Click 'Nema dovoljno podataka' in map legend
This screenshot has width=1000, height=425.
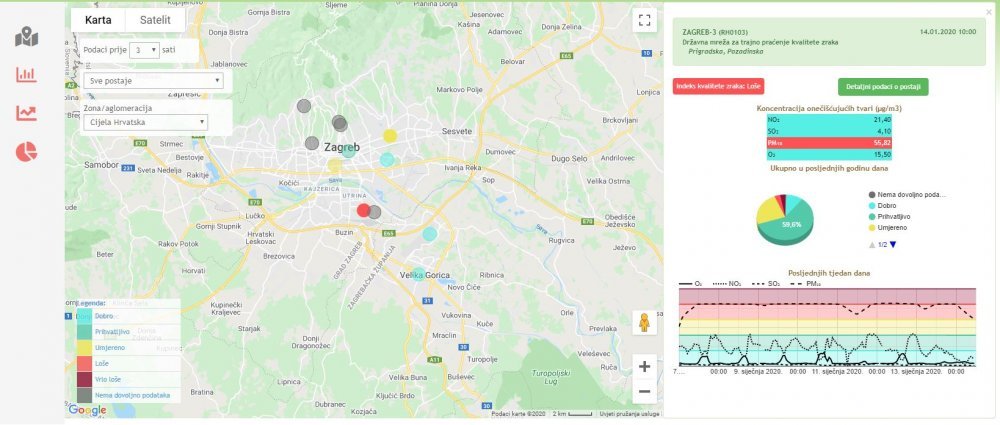[x=133, y=396]
